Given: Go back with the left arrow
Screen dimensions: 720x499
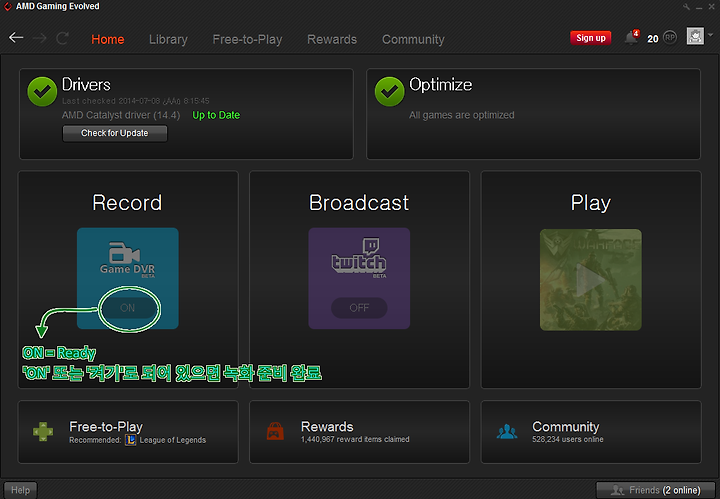Looking at the screenshot, I should (16, 38).
